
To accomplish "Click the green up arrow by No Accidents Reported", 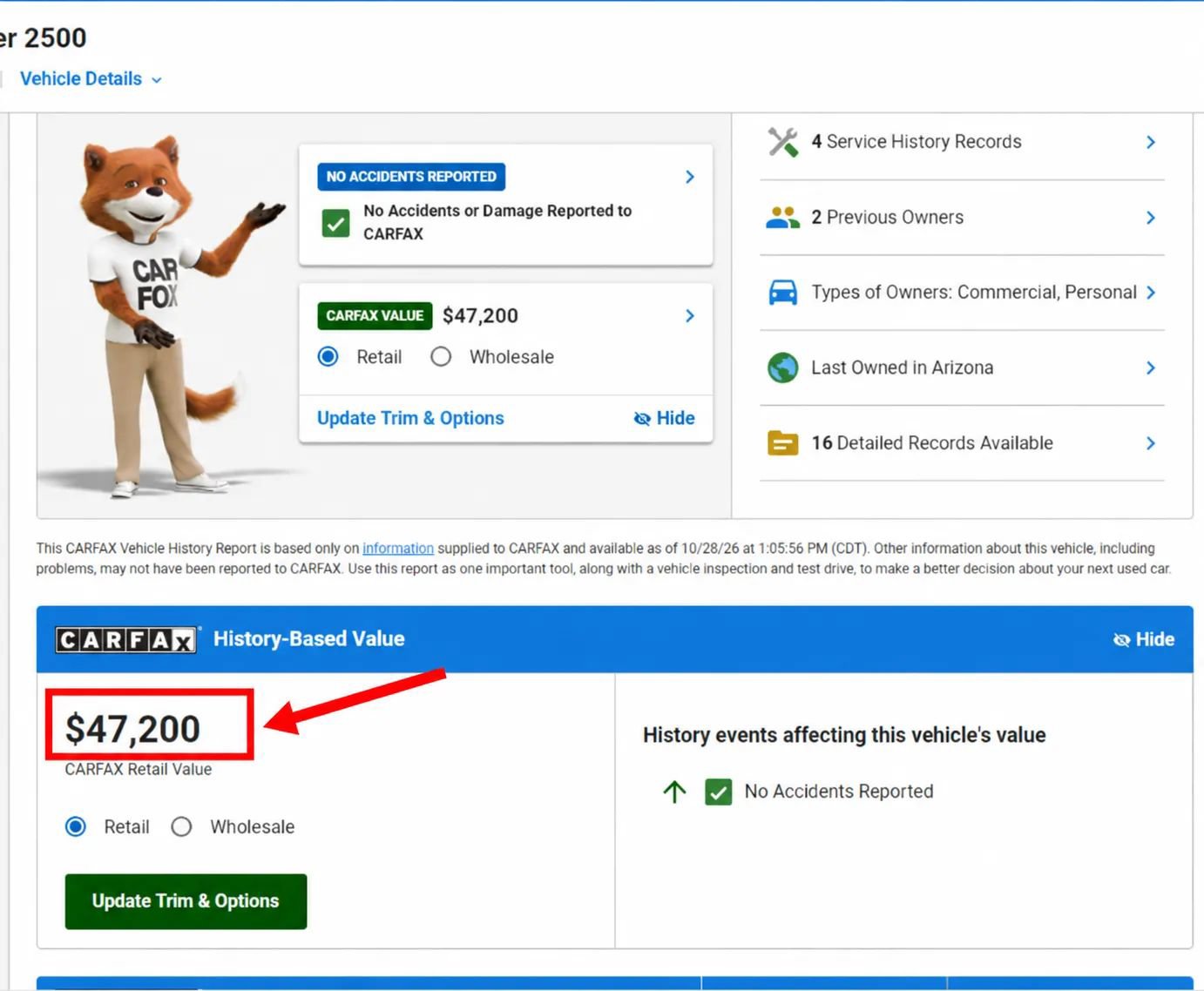I will [674, 792].
